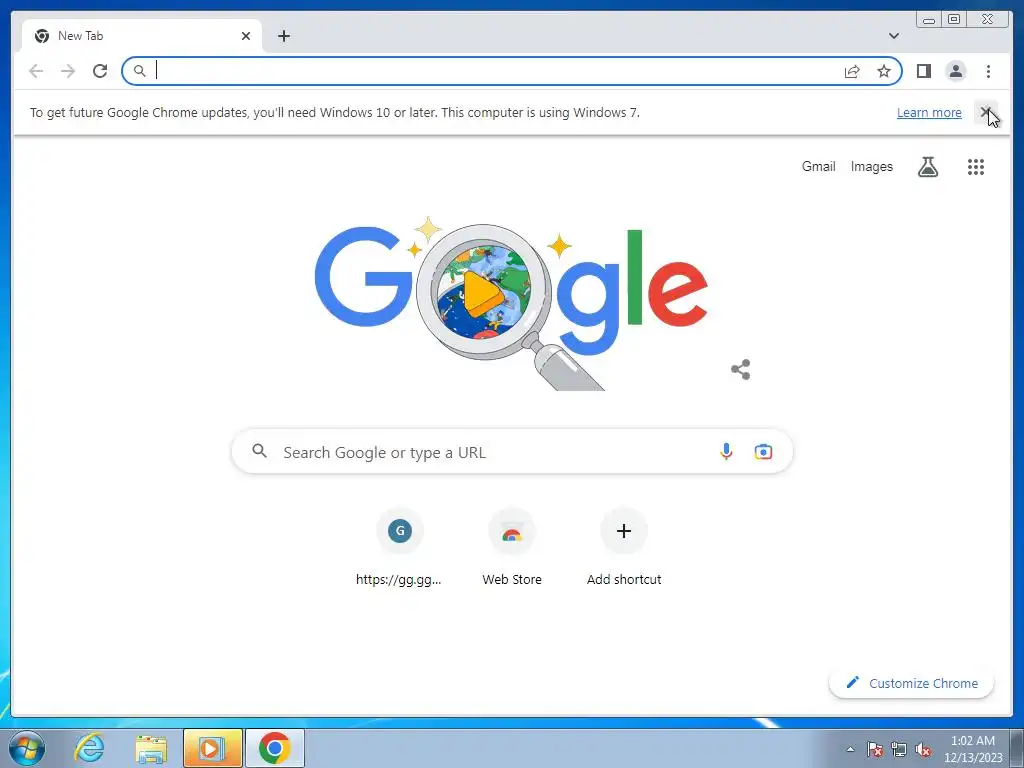Expand the tab search chevron

click(893, 36)
